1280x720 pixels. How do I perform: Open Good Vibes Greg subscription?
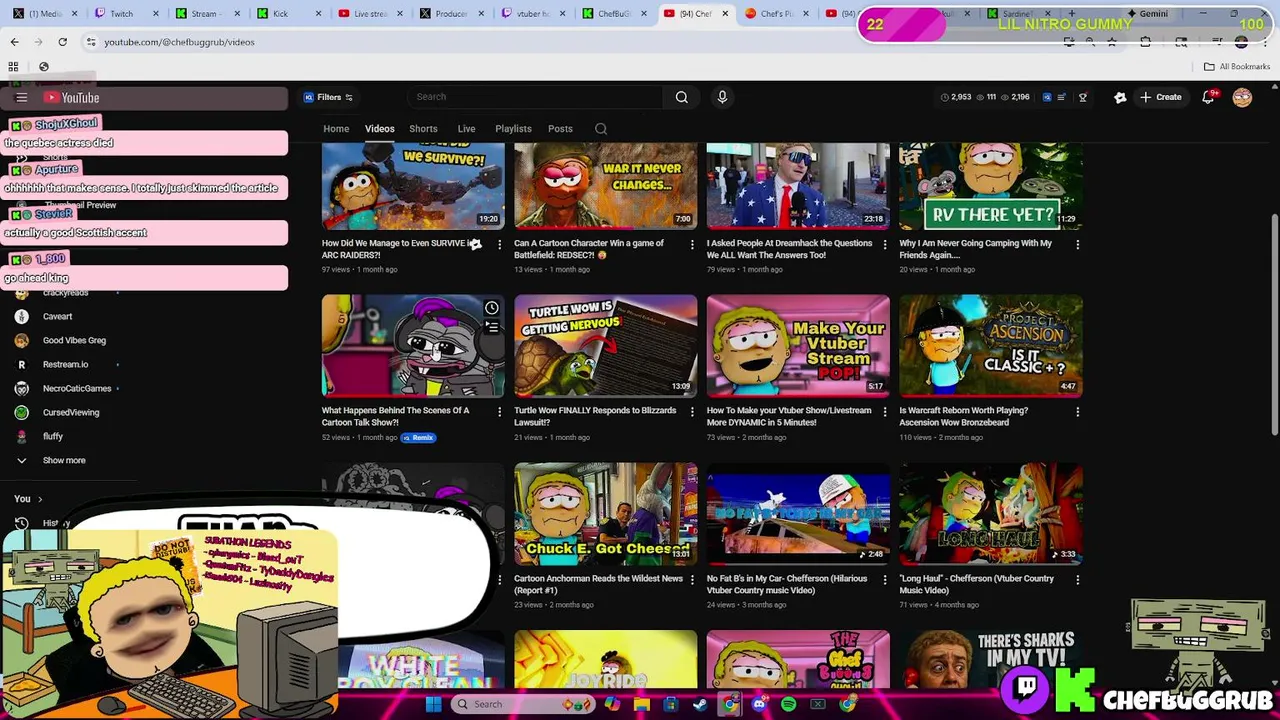coord(74,340)
